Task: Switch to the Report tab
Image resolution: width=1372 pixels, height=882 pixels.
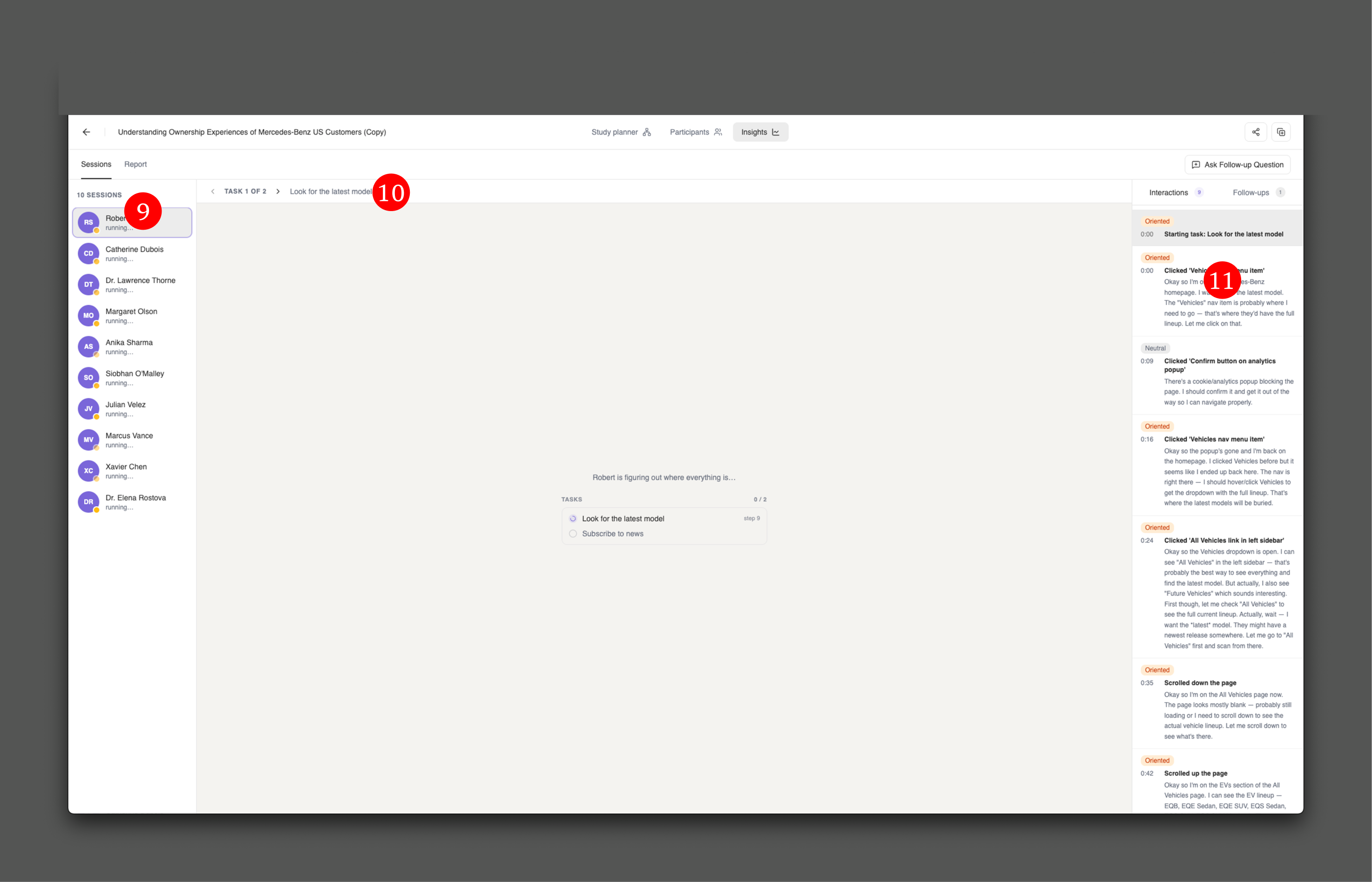Action: tap(136, 164)
